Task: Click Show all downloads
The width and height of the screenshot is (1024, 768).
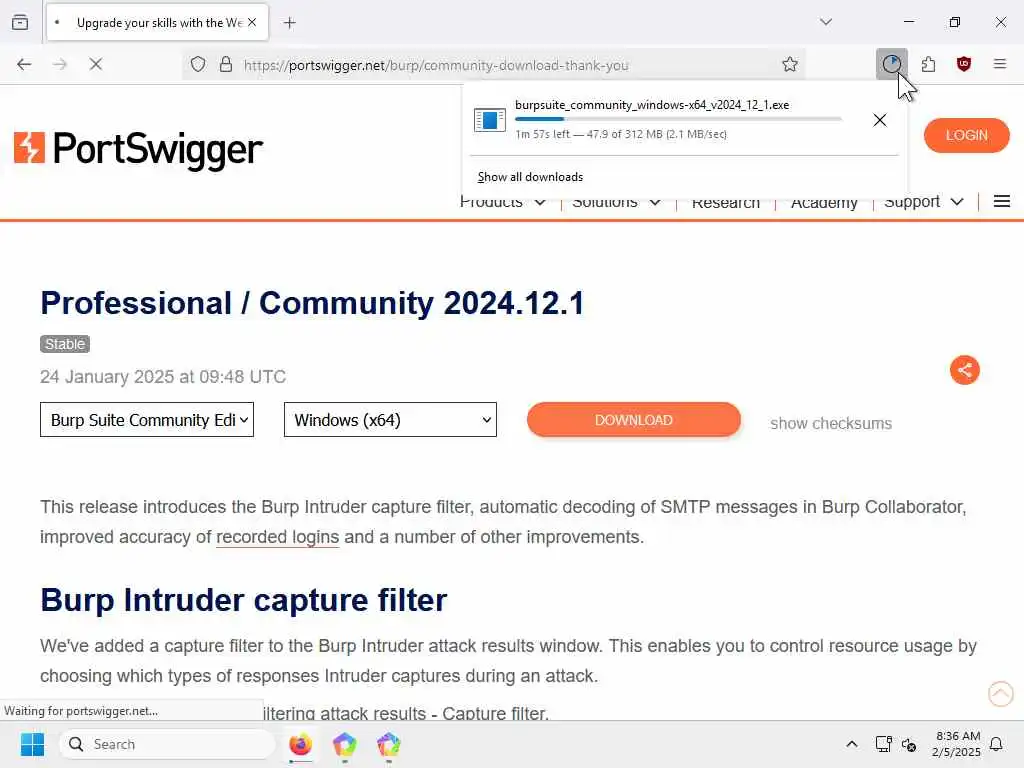Action: pos(530,177)
